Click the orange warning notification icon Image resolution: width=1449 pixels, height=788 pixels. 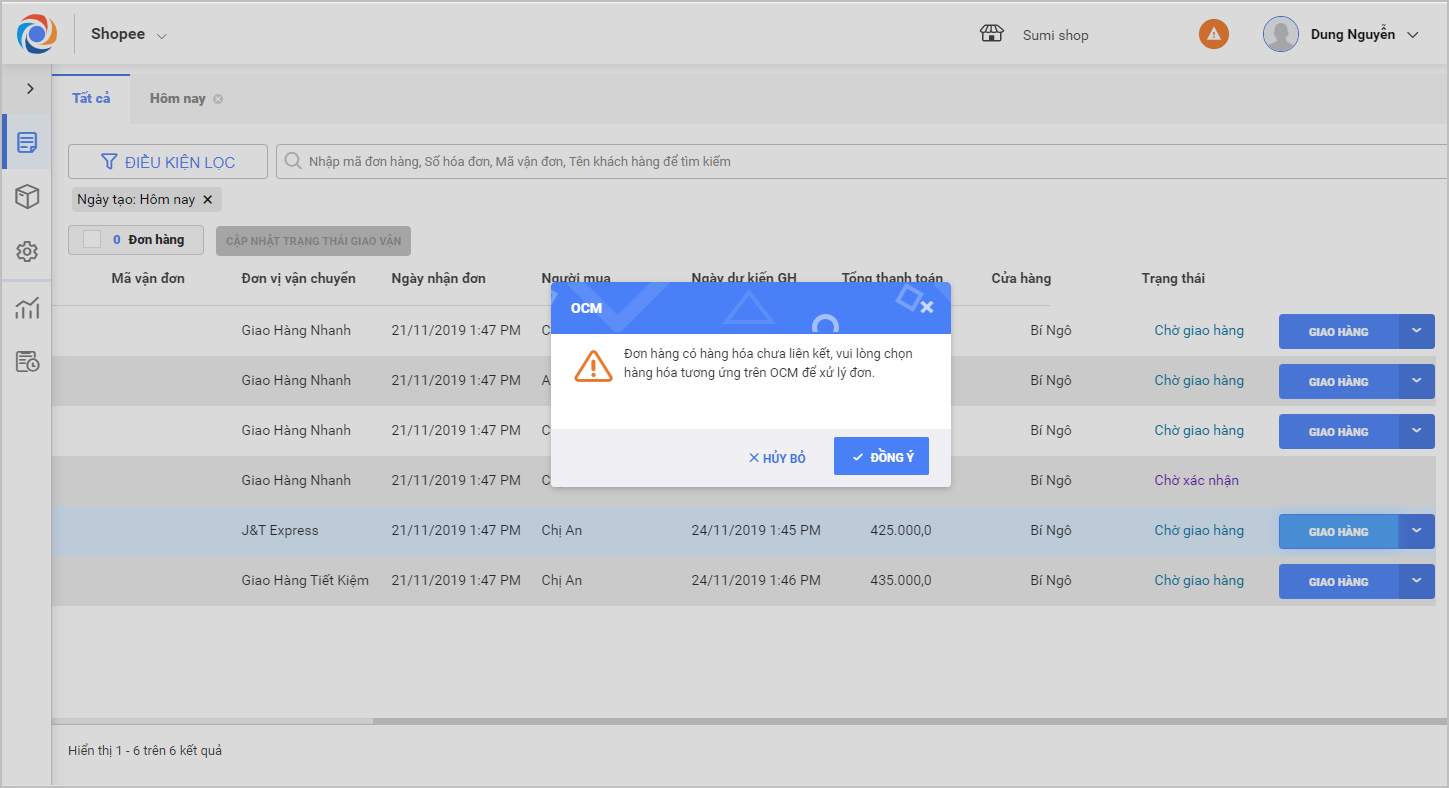pyautogui.click(x=1213, y=34)
